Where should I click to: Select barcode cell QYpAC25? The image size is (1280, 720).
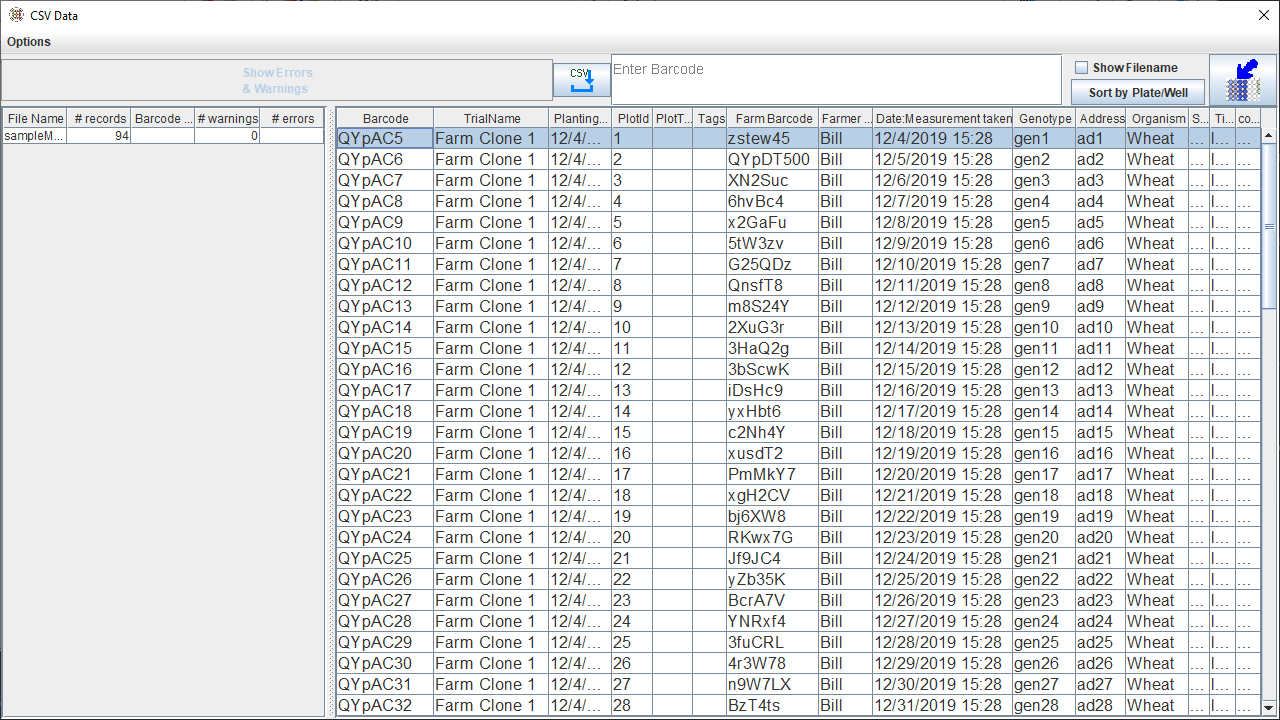pyautogui.click(x=385, y=558)
